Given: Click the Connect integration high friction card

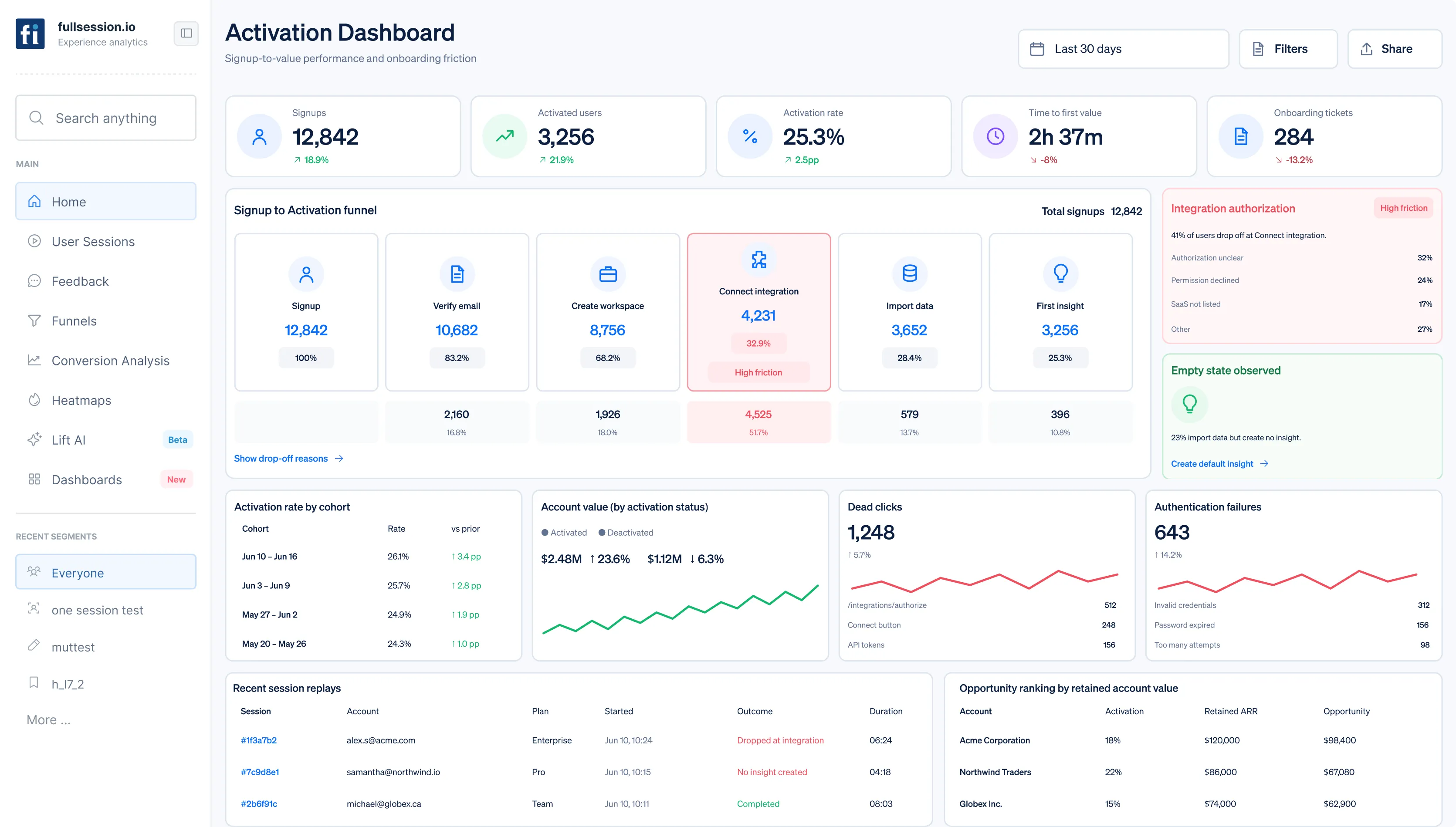Looking at the screenshot, I should tap(759, 312).
